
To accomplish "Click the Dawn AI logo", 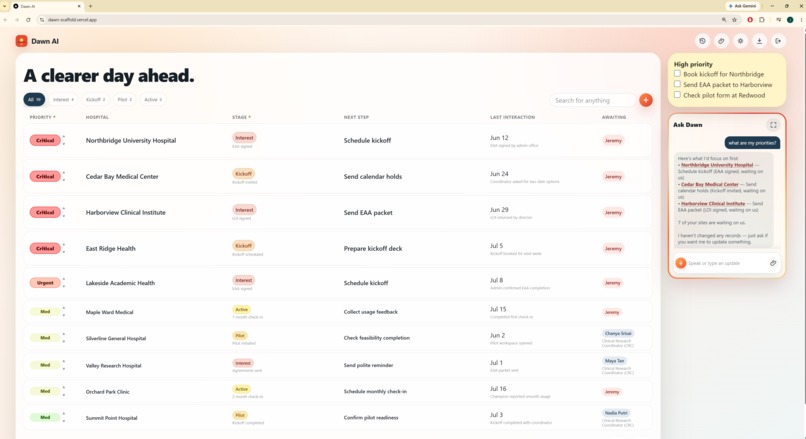I will tap(22, 41).
